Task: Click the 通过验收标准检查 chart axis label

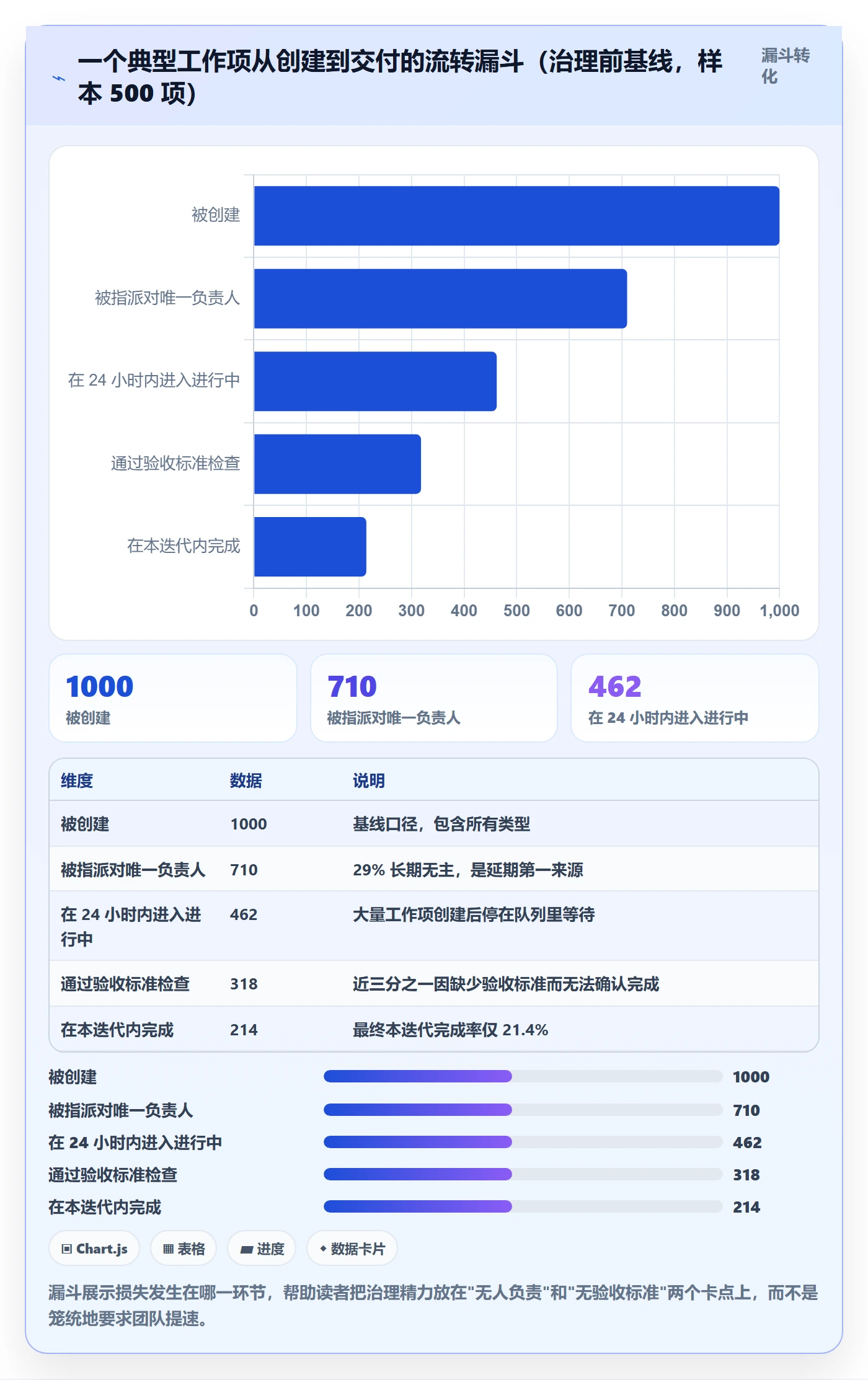Action: point(175,464)
